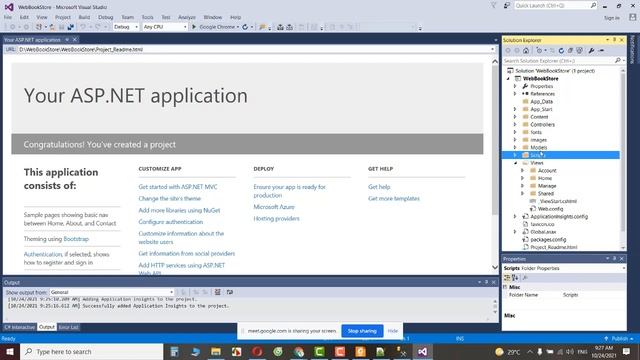Open the Action Center notification icon
Viewport: 640px width, 360px height.
(x=627, y=351)
